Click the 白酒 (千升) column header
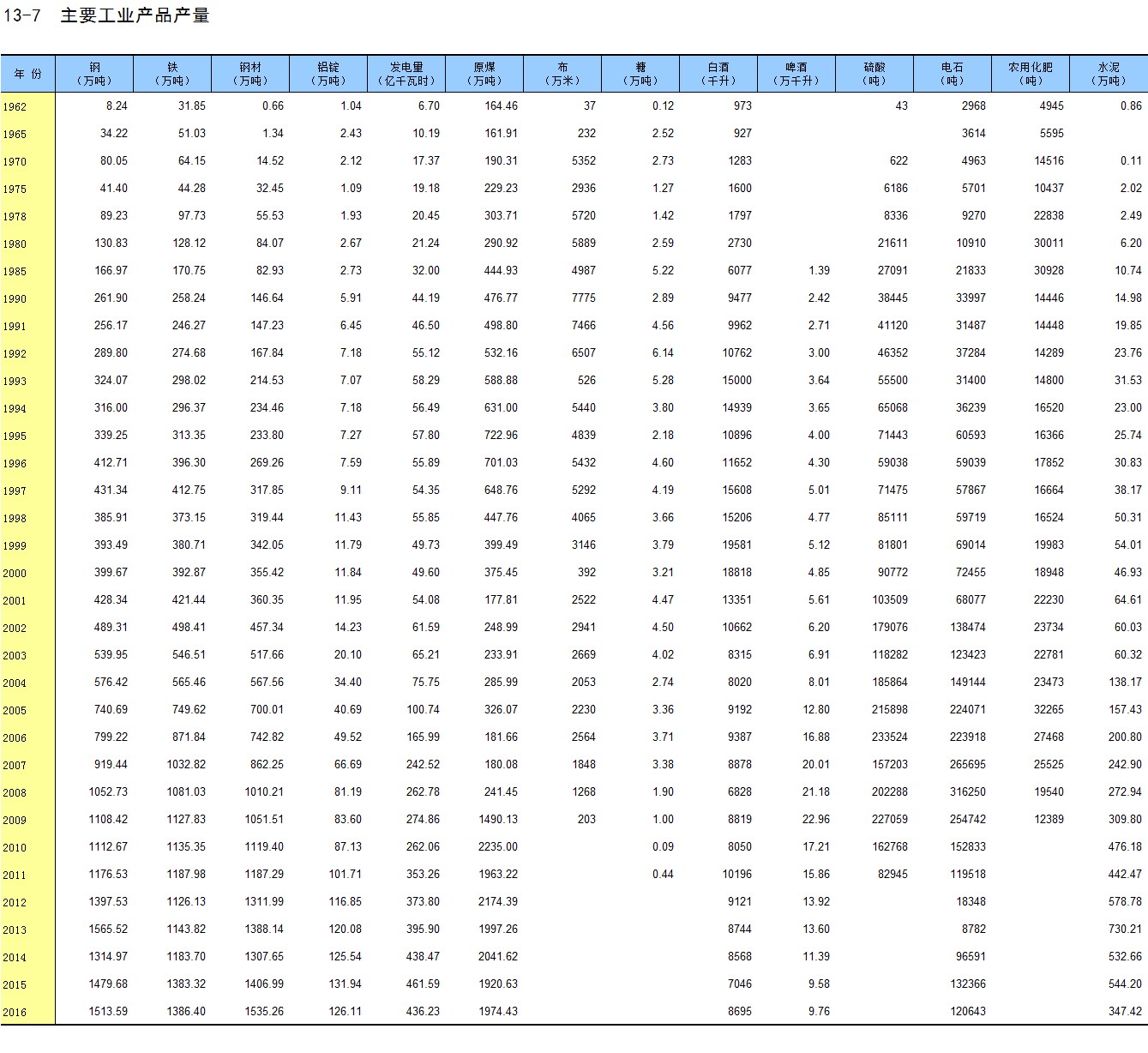1148x1053 pixels. click(718, 74)
